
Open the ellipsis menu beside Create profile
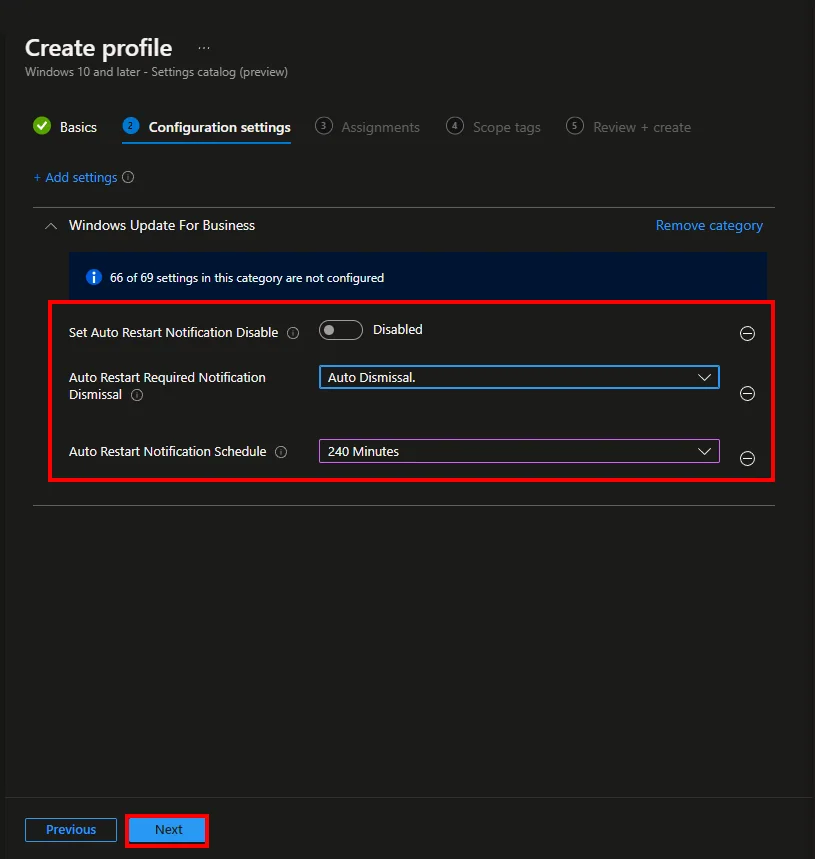click(x=204, y=48)
